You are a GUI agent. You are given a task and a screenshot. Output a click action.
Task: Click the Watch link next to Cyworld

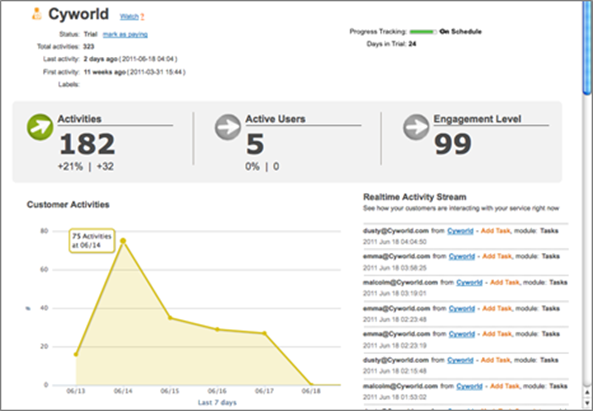(x=129, y=17)
